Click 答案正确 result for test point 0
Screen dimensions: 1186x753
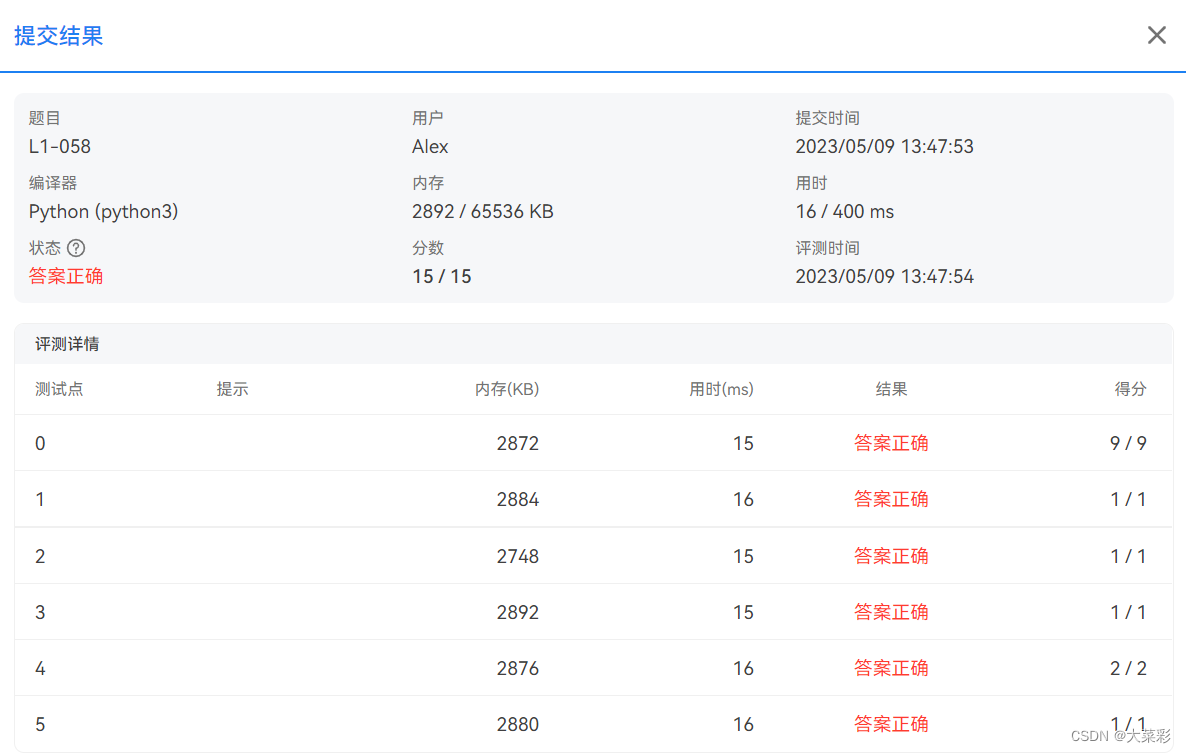(891, 444)
